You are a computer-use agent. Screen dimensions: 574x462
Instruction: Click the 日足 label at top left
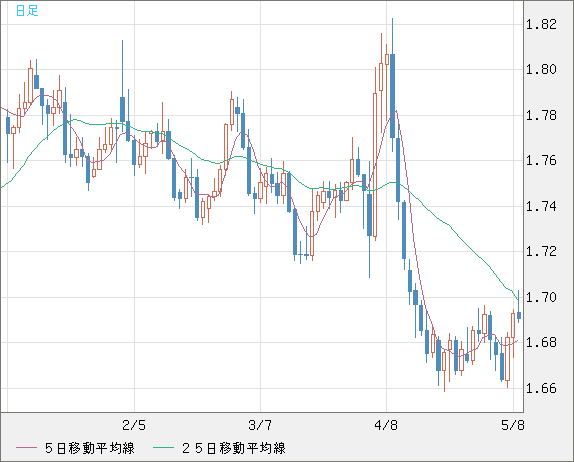[x=27, y=10]
